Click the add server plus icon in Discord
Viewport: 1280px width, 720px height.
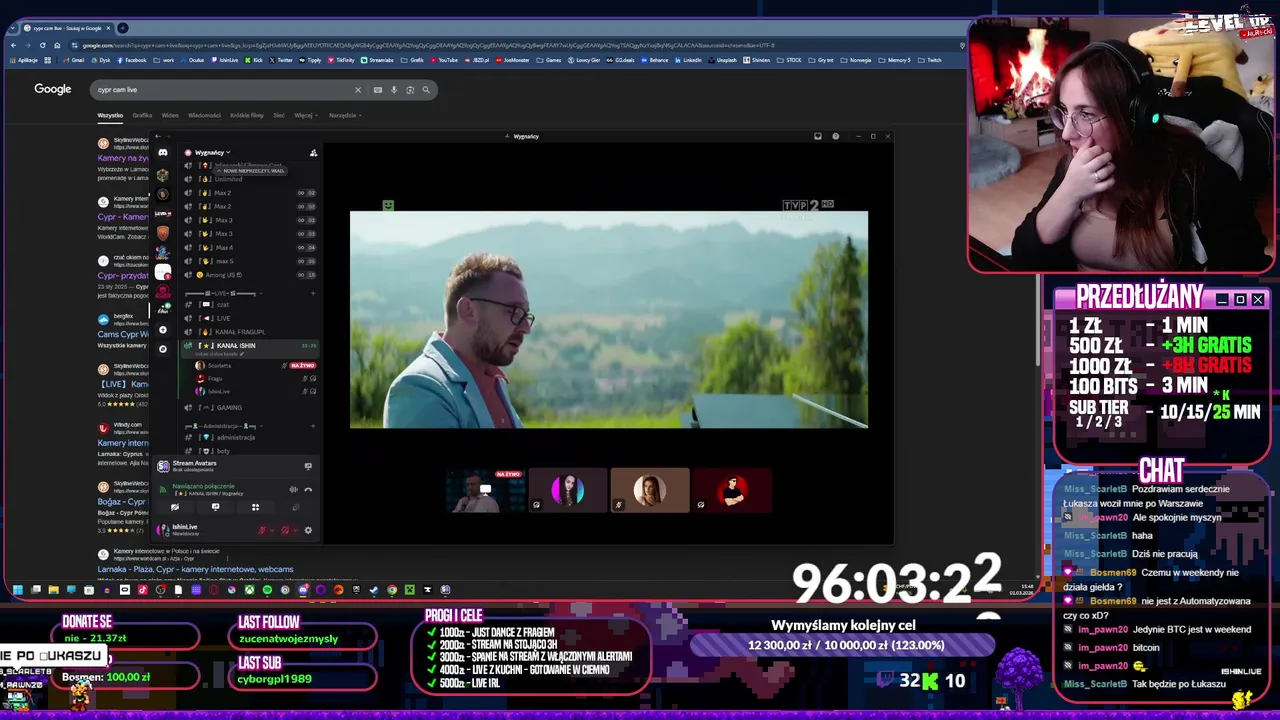click(163, 329)
